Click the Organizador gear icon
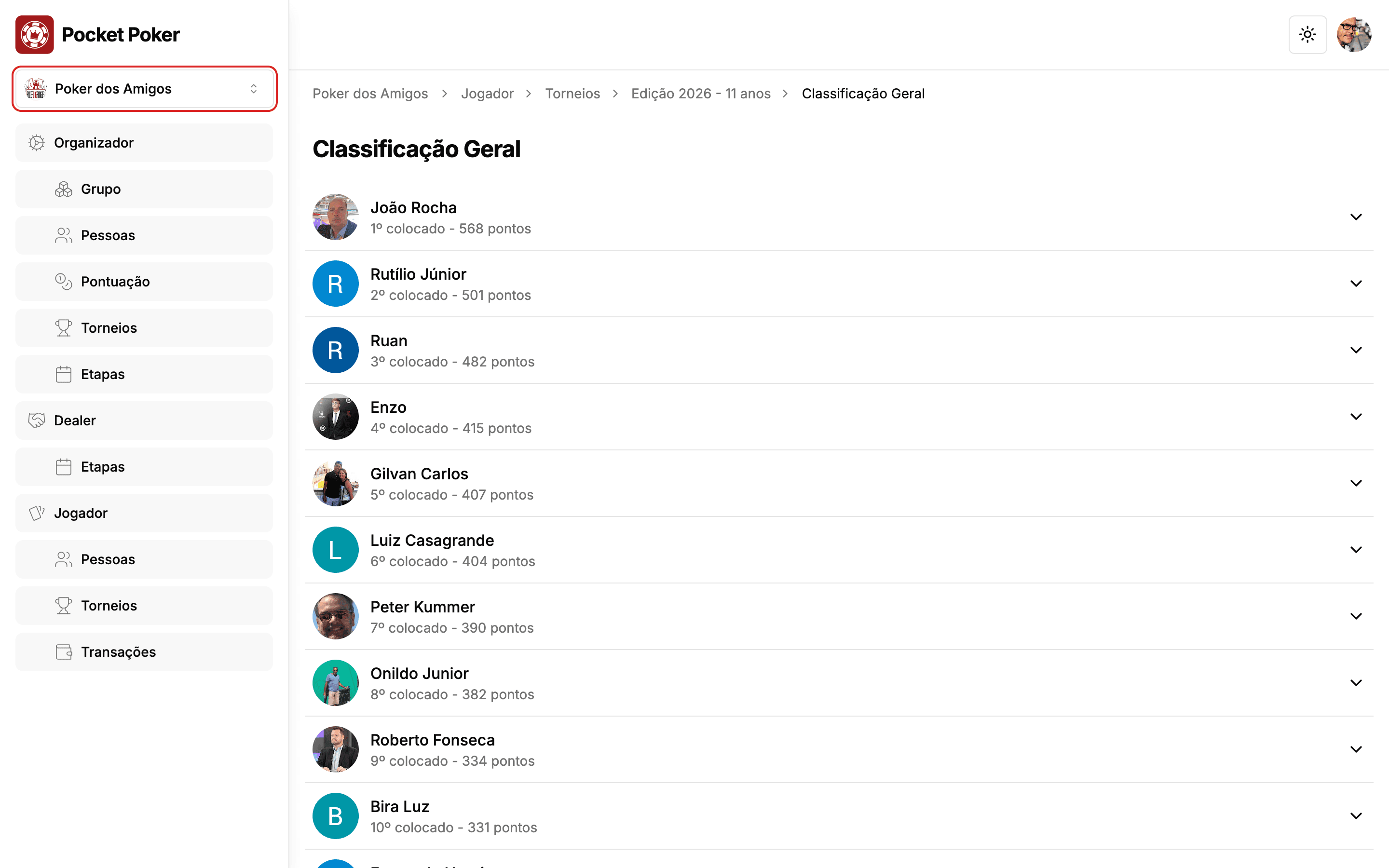 (x=37, y=143)
